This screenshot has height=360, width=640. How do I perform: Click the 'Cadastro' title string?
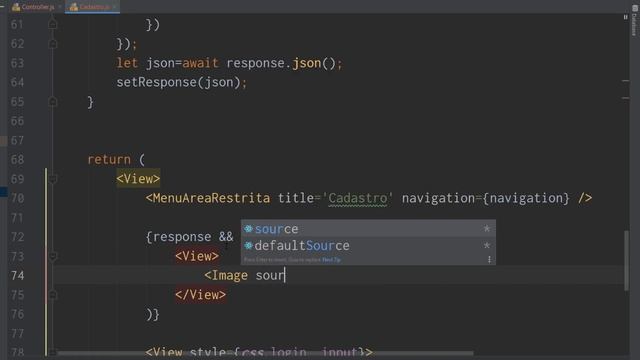click(358, 198)
